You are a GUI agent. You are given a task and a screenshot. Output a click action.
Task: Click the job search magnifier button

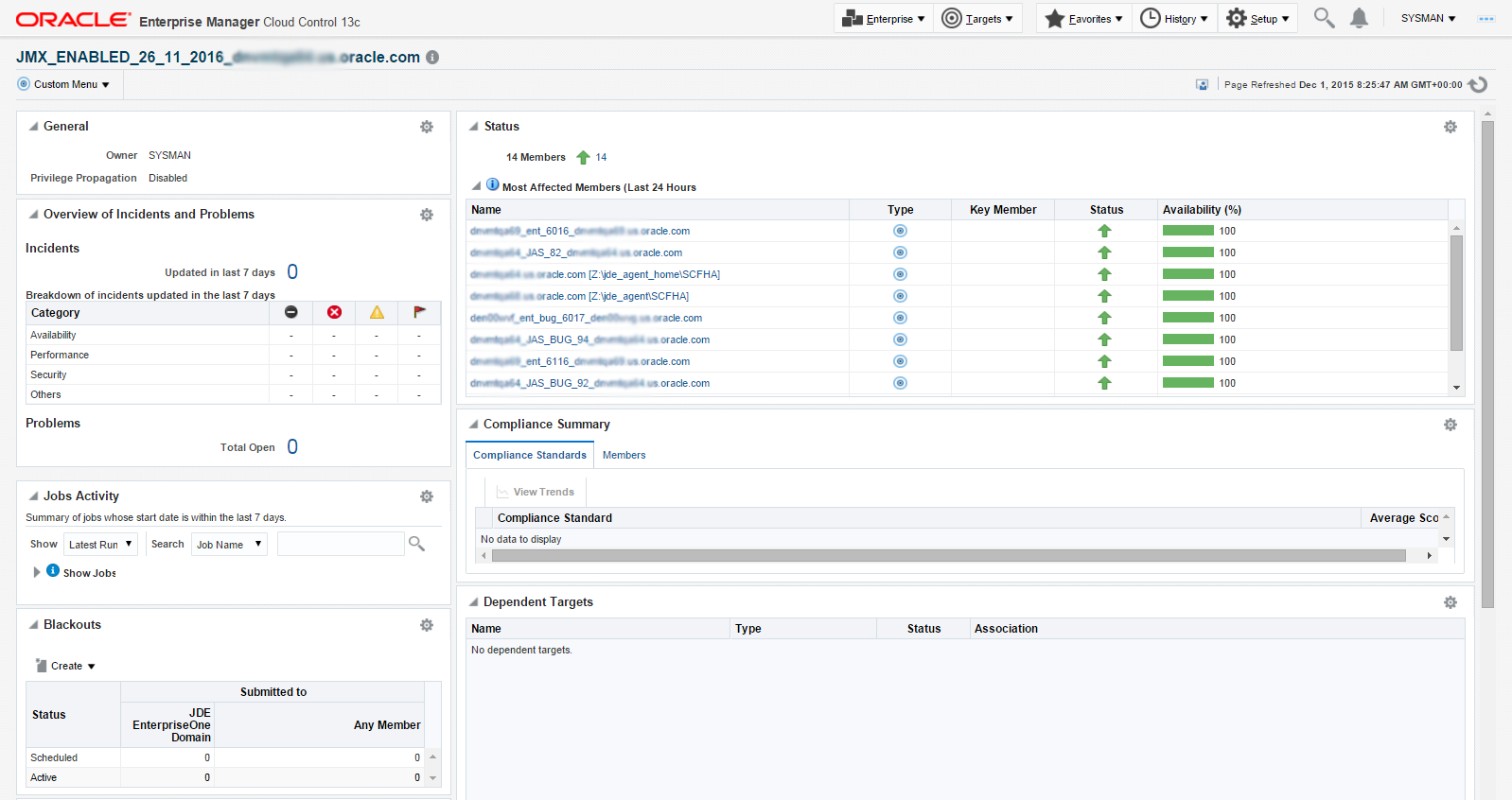[x=416, y=544]
